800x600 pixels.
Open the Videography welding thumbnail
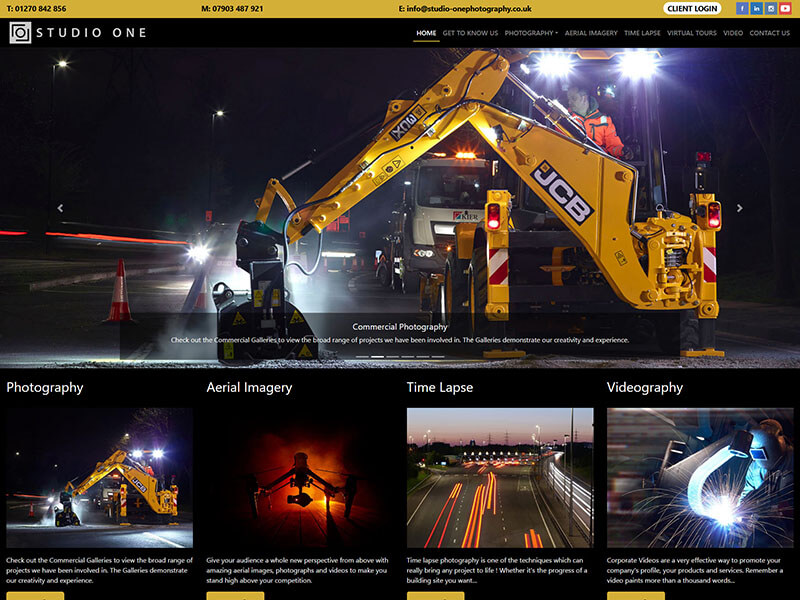[x=700, y=478]
